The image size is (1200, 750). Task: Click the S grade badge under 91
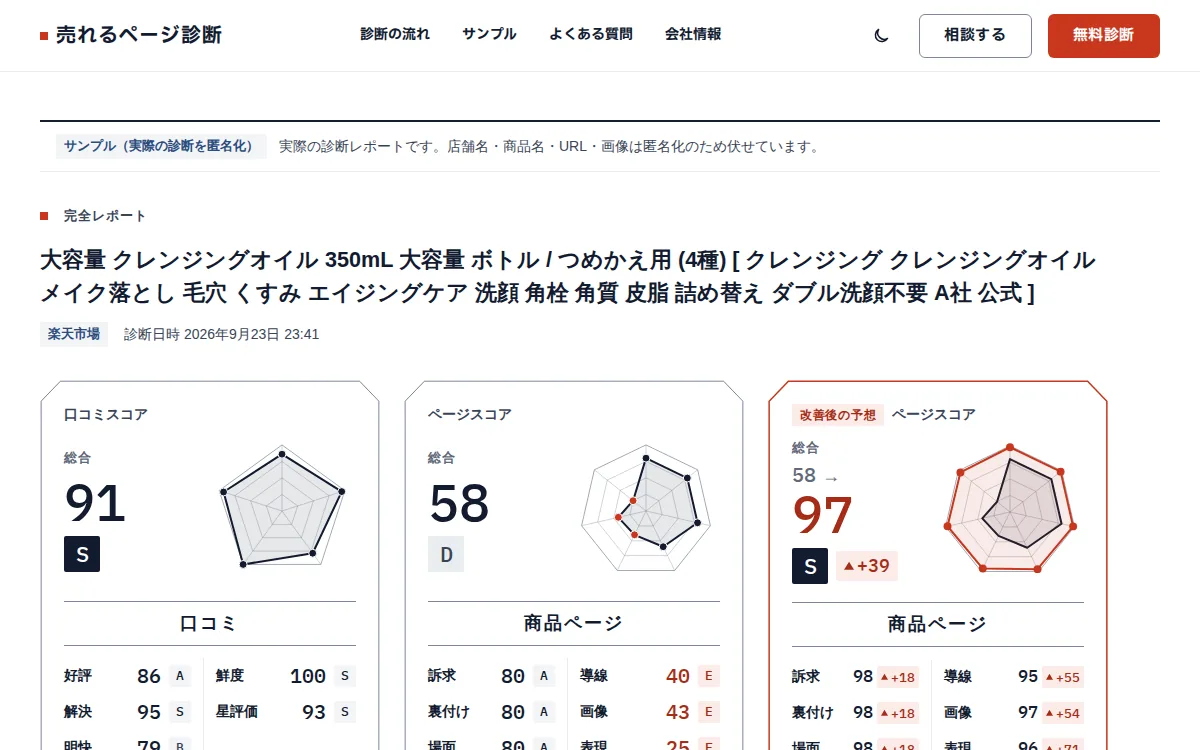[82, 554]
